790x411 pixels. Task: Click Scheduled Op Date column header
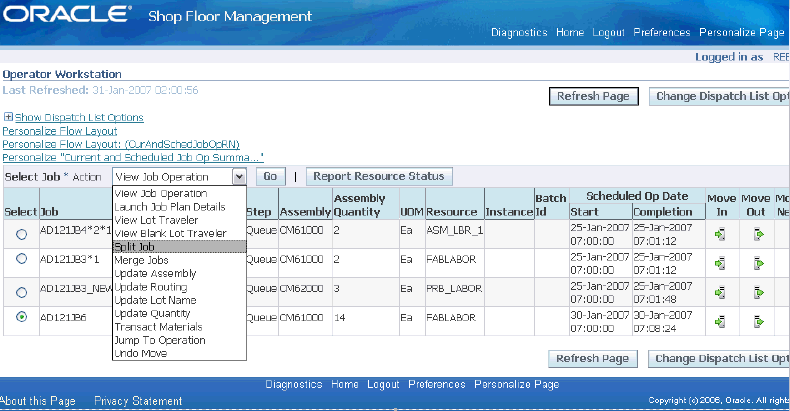[x=637, y=196]
